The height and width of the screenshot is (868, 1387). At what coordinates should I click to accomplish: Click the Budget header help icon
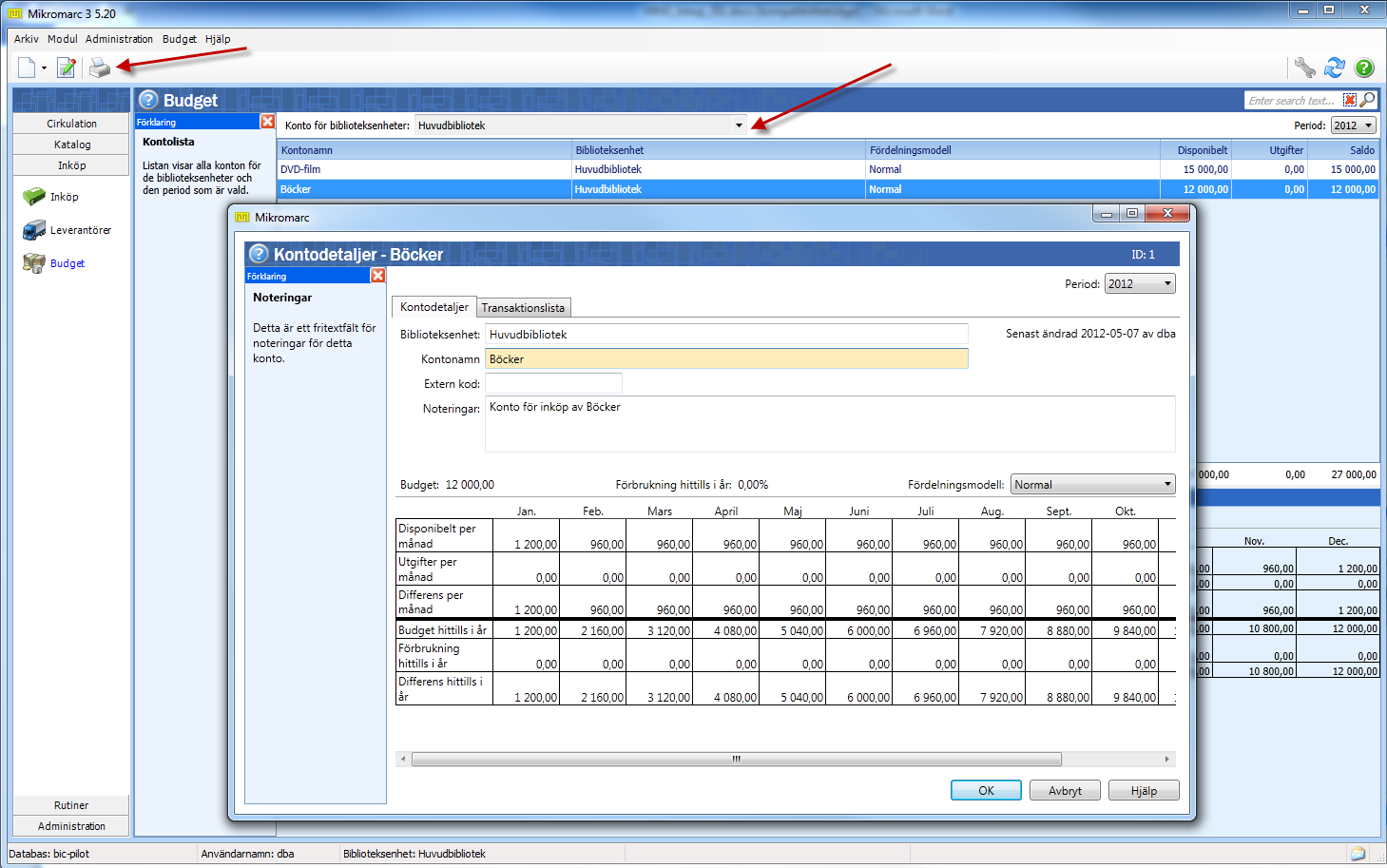(x=148, y=100)
